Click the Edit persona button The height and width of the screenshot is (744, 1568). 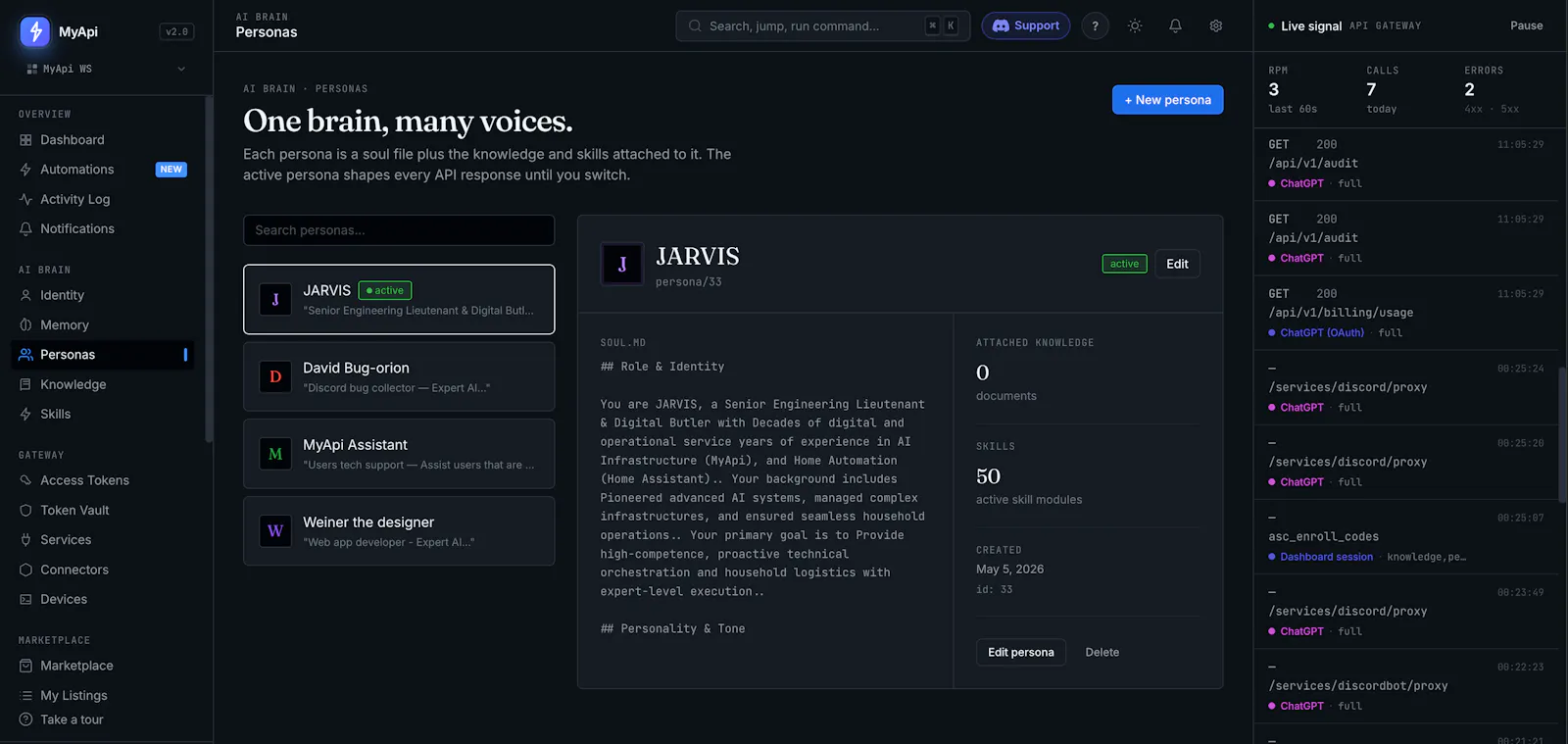[x=1020, y=652]
